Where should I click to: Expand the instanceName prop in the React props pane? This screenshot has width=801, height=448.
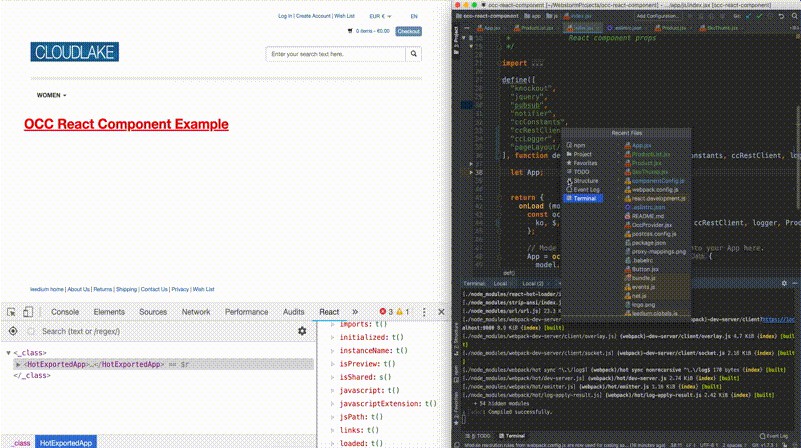[x=333, y=350]
